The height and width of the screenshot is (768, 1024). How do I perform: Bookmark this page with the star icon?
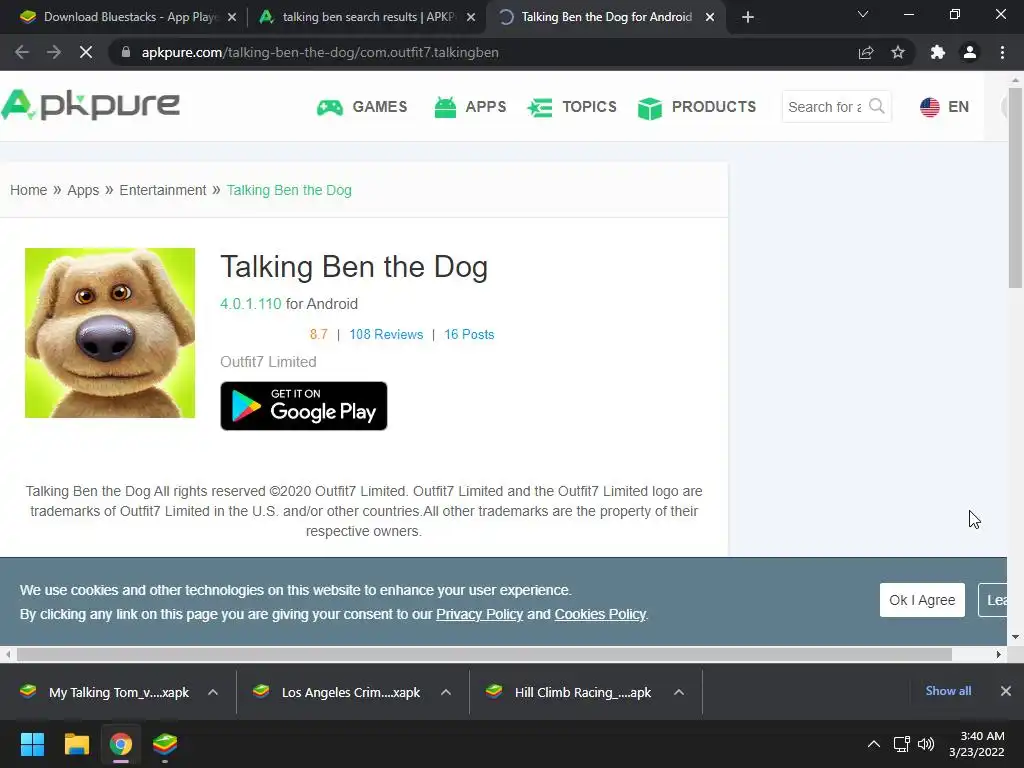[x=898, y=52]
